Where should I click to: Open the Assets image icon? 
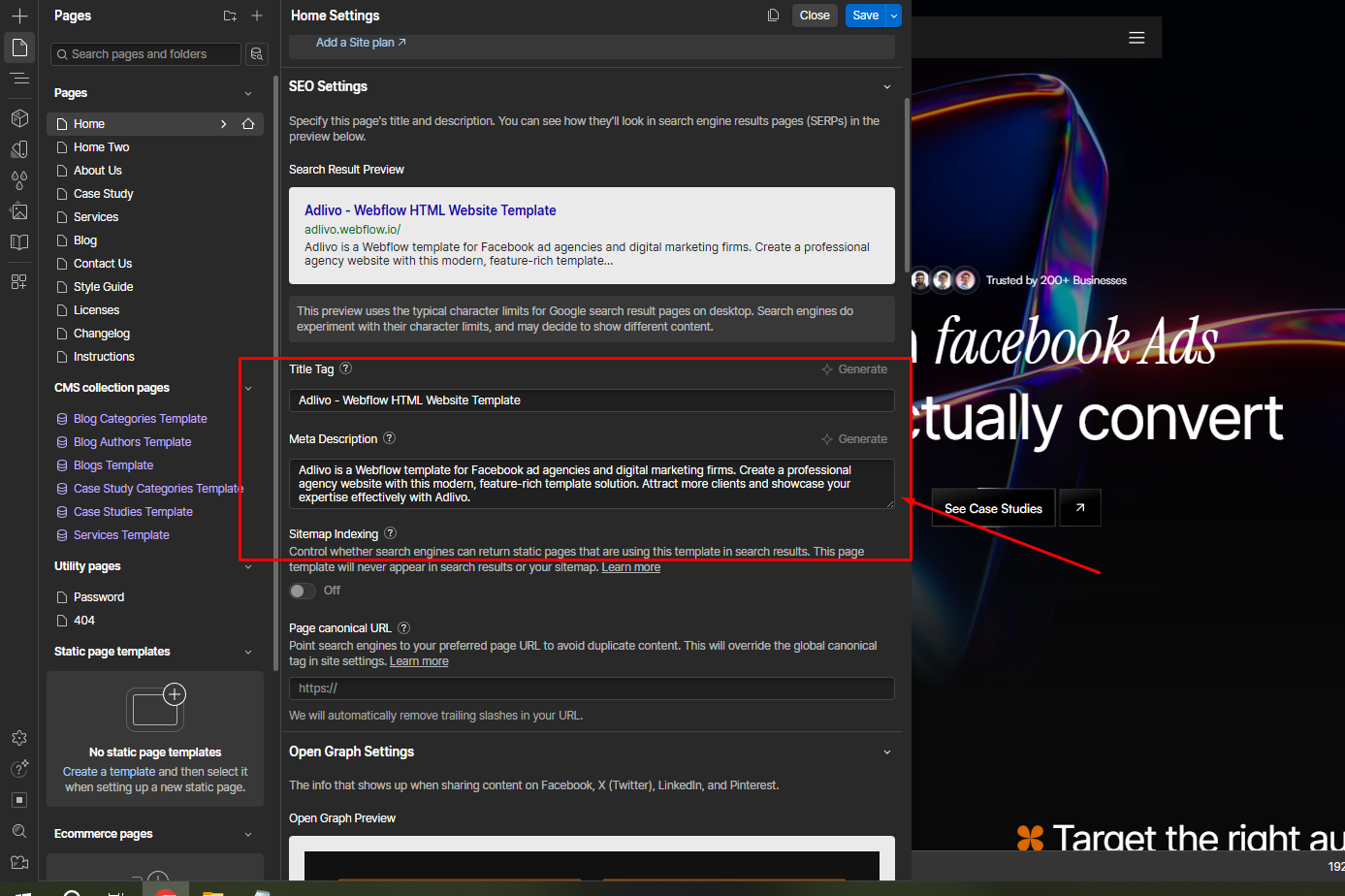[x=19, y=211]
